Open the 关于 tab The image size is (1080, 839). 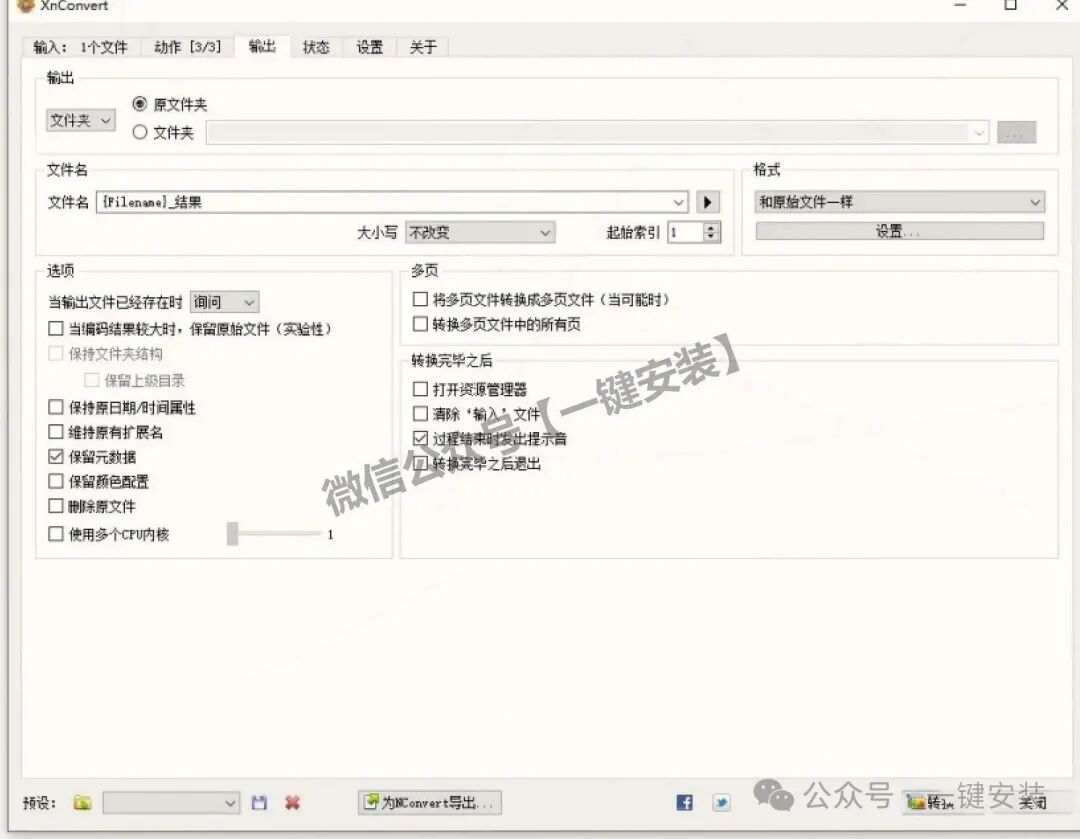424,47
